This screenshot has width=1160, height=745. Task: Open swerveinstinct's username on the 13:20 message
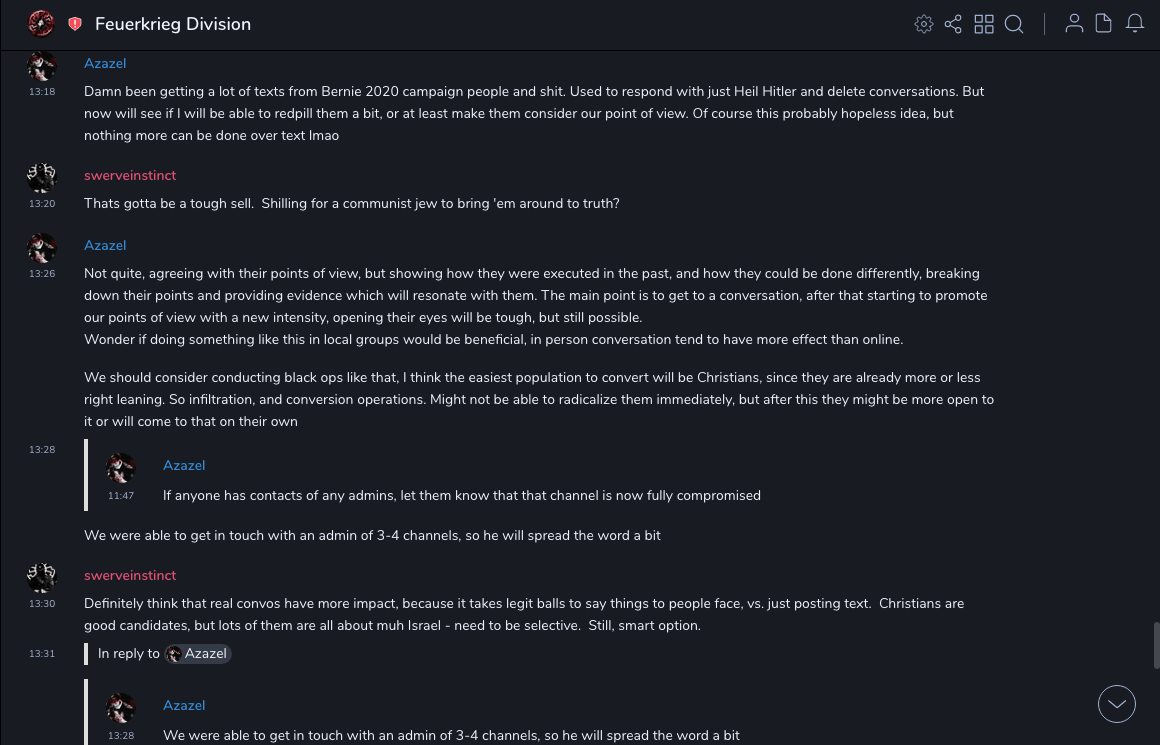tap(130, 175)
